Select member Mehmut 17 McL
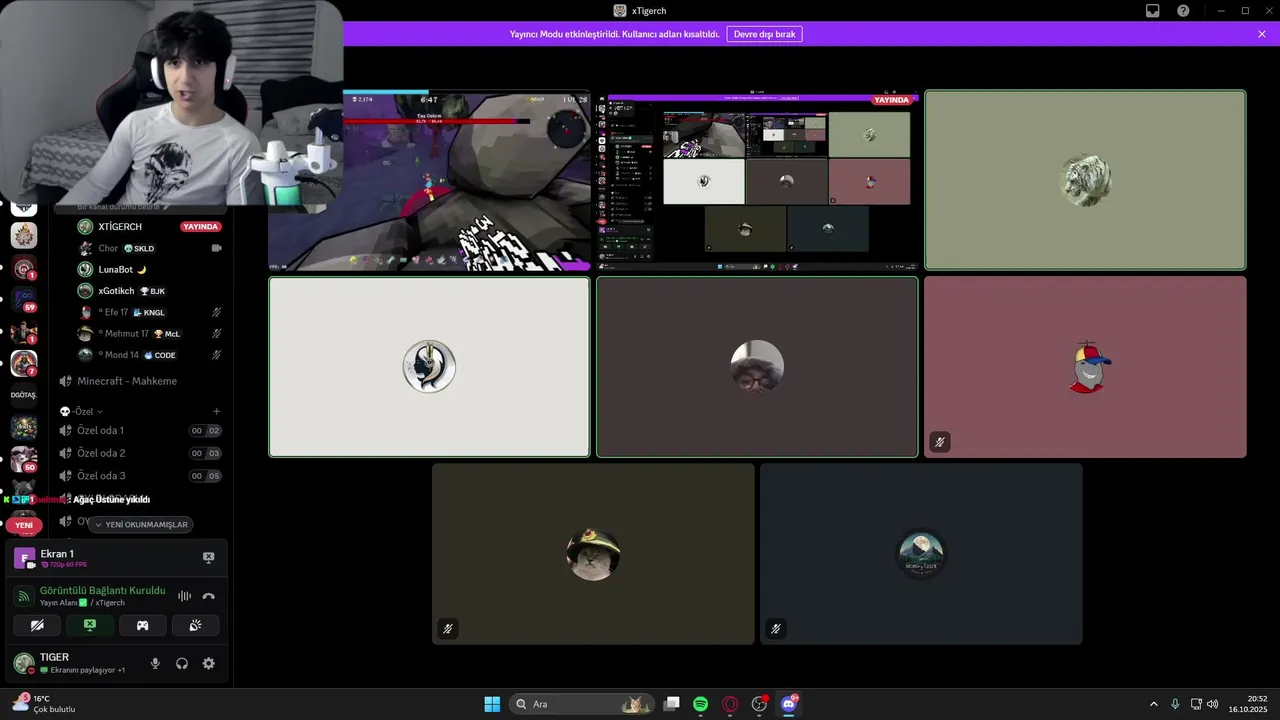Viewport: 1280px width, 720px height. pyautogui.click(x=149, y=333)
